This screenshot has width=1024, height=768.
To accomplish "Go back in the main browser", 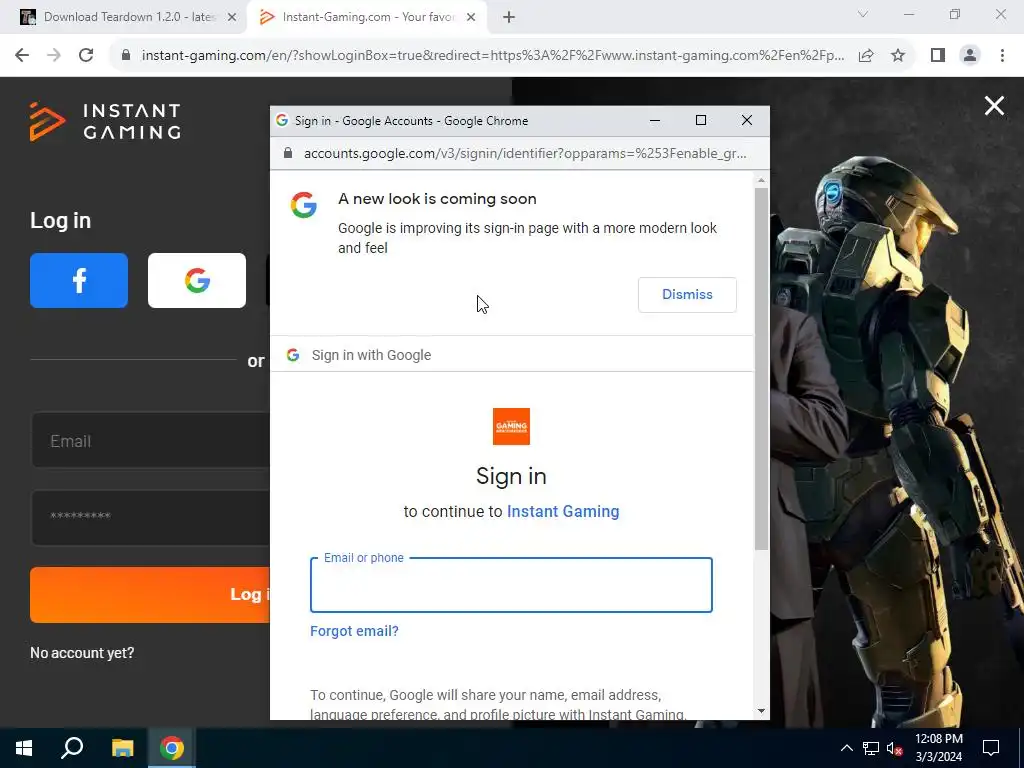I will (22, 56).
